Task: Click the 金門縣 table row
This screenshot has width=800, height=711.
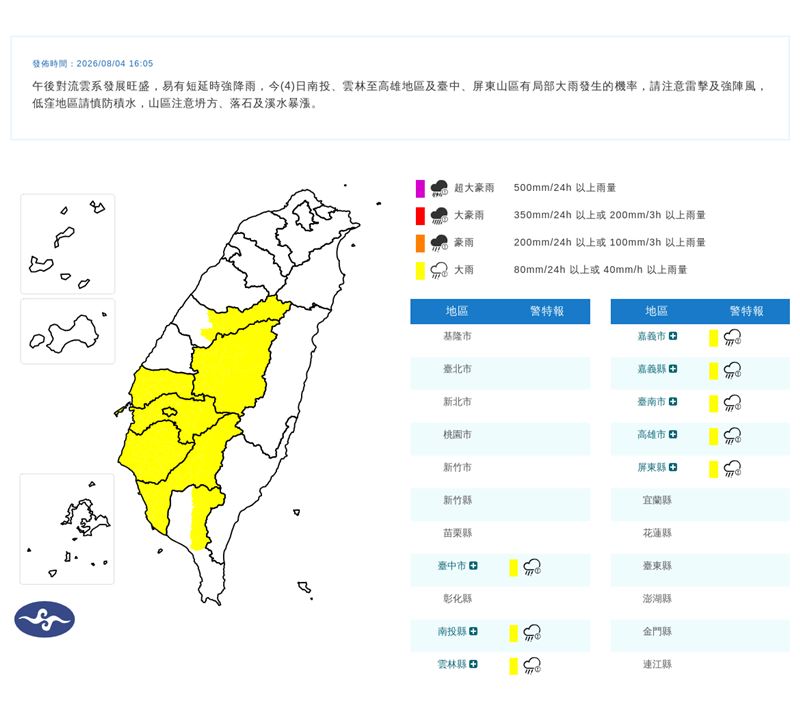Action: 700,635
